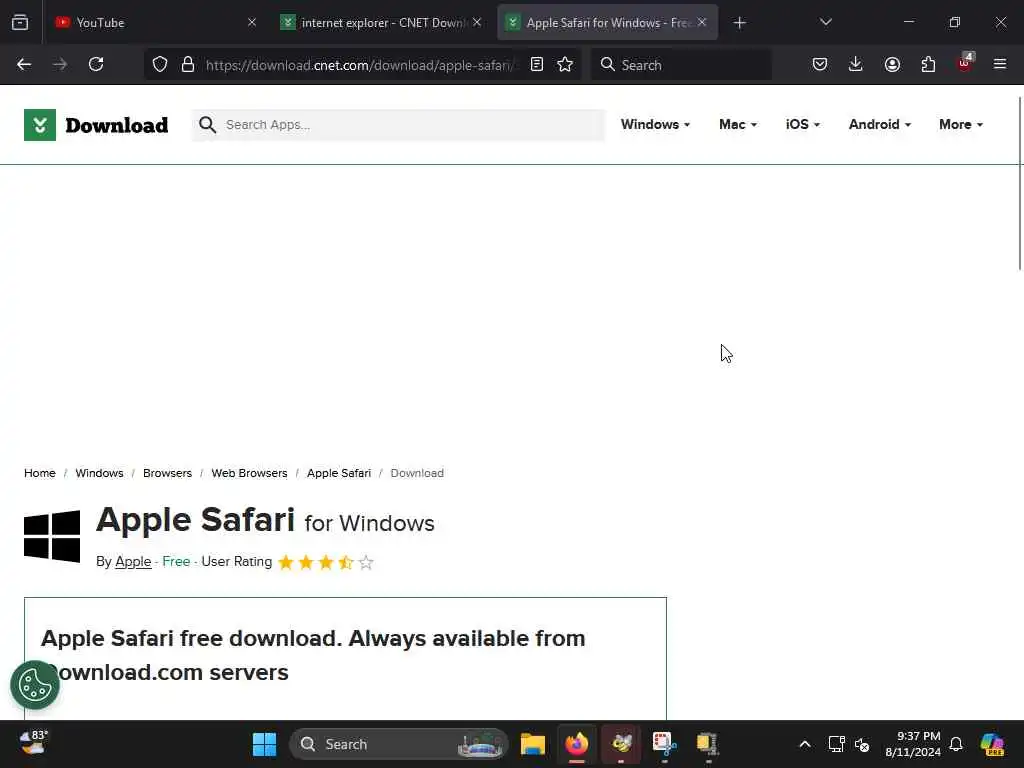Open Firefox application menu
This screenshot has height=768, width=1024.
click(x=1000, y=65)
